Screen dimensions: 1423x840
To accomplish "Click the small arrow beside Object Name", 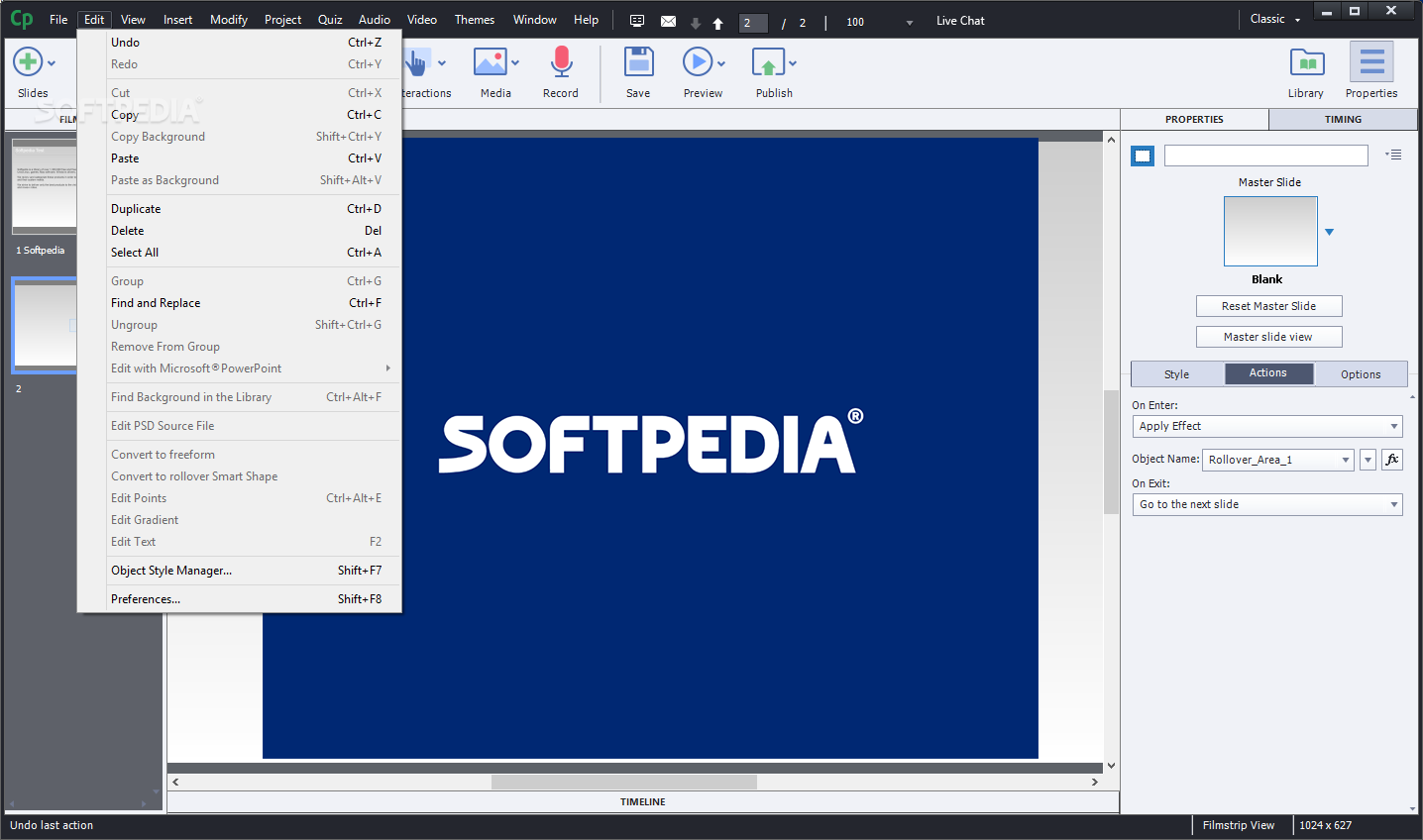I will tap(1368, 460).
